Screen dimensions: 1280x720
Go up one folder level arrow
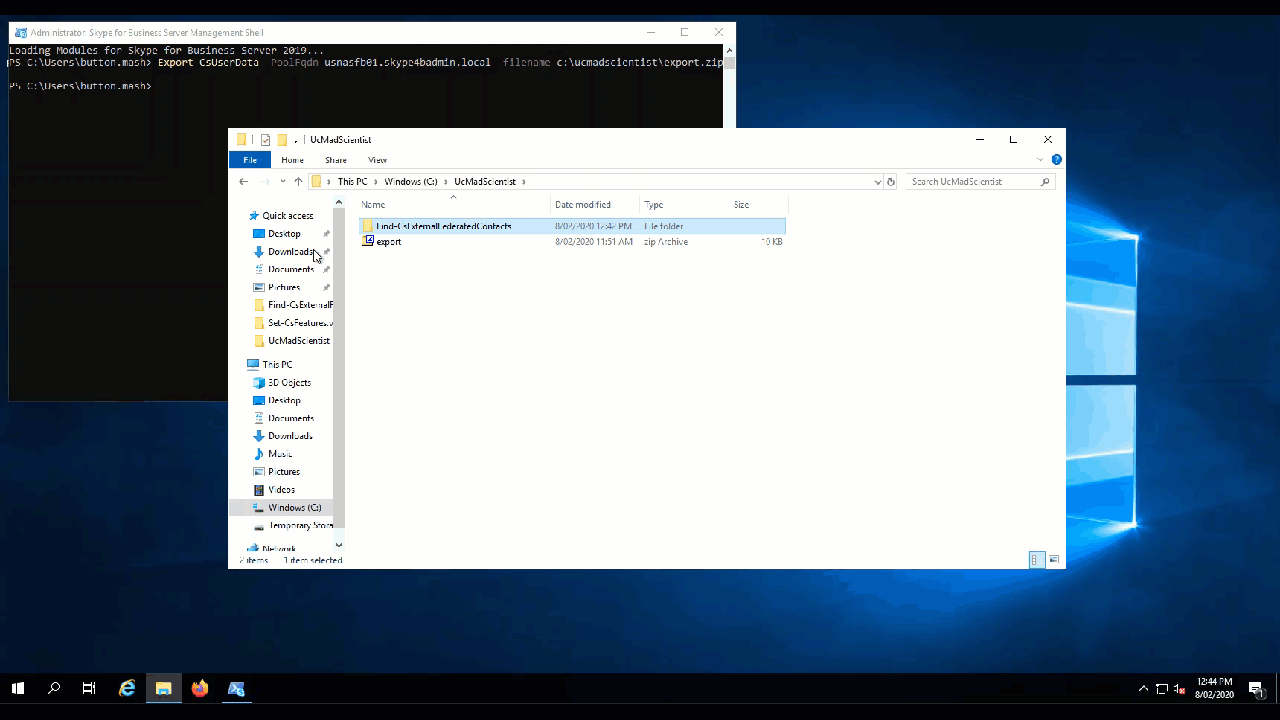[298, 182]
